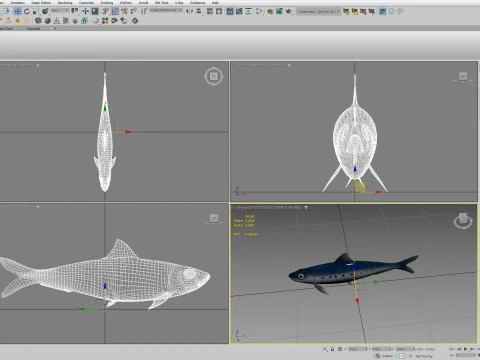The width and height of the screenshot is (480, 360).
Task: Click the ViewCube in bottom-left viewport
Action: point(214,218)
